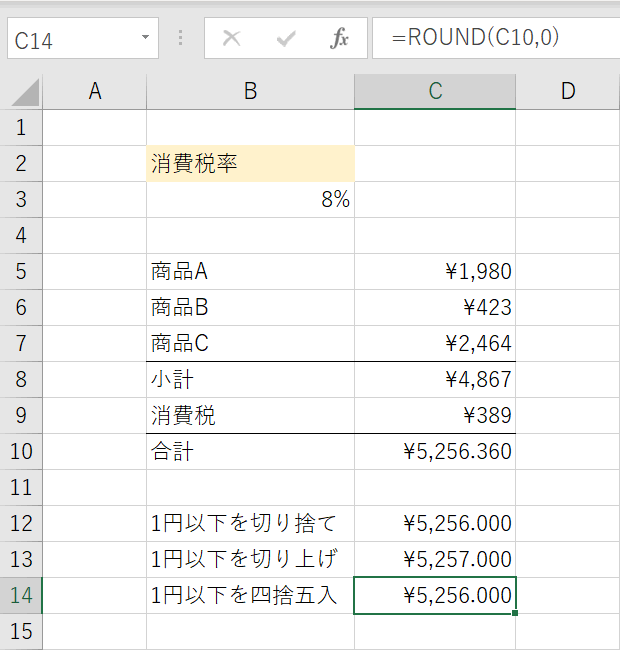Viewport: 620px width, 650px height.
Task: Click the cell labeled 商品C
Action: pyautogui.click(x=250, y=344)
